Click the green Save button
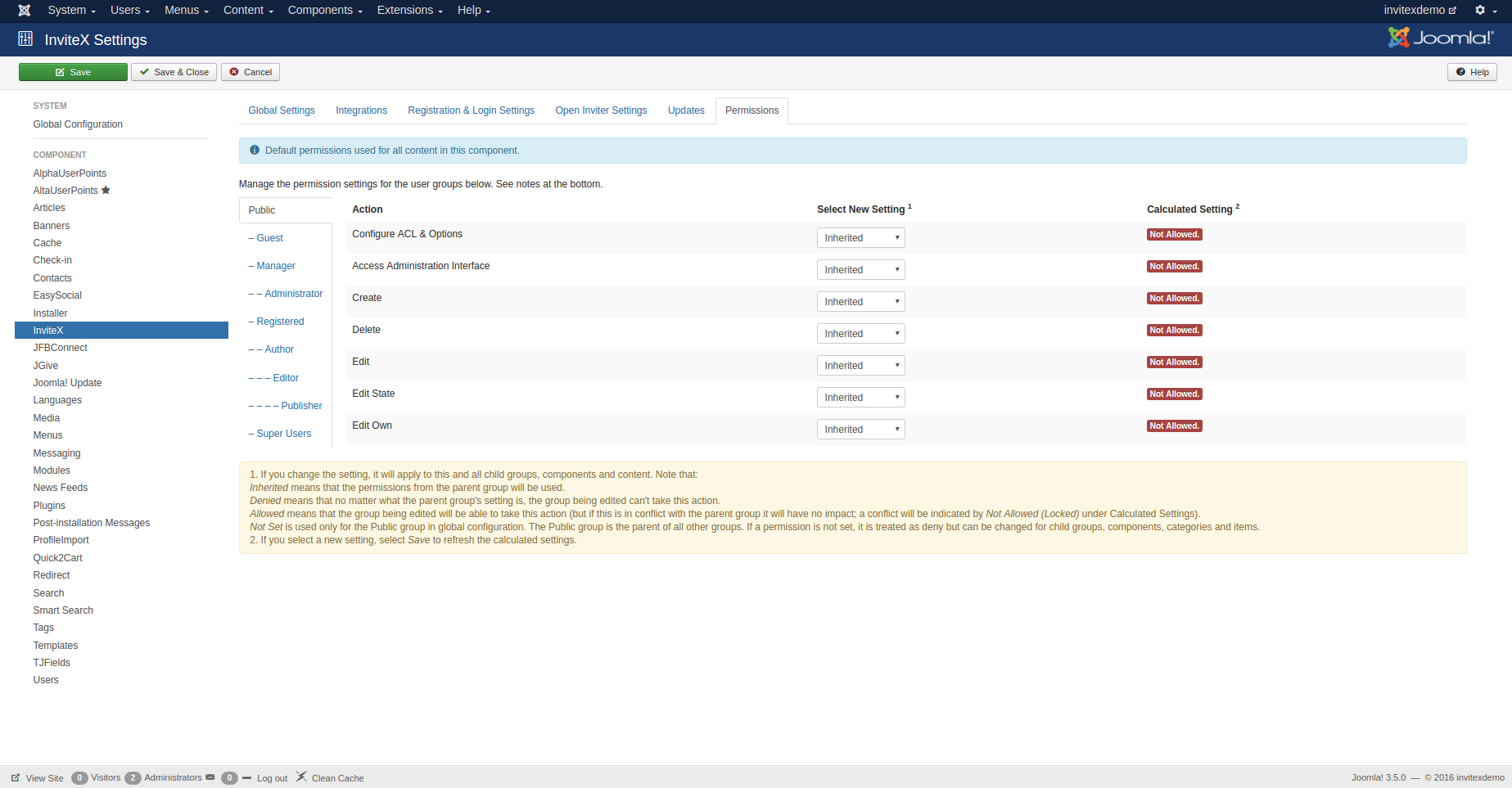1512x788 pixels. click(x=73, y=72)
